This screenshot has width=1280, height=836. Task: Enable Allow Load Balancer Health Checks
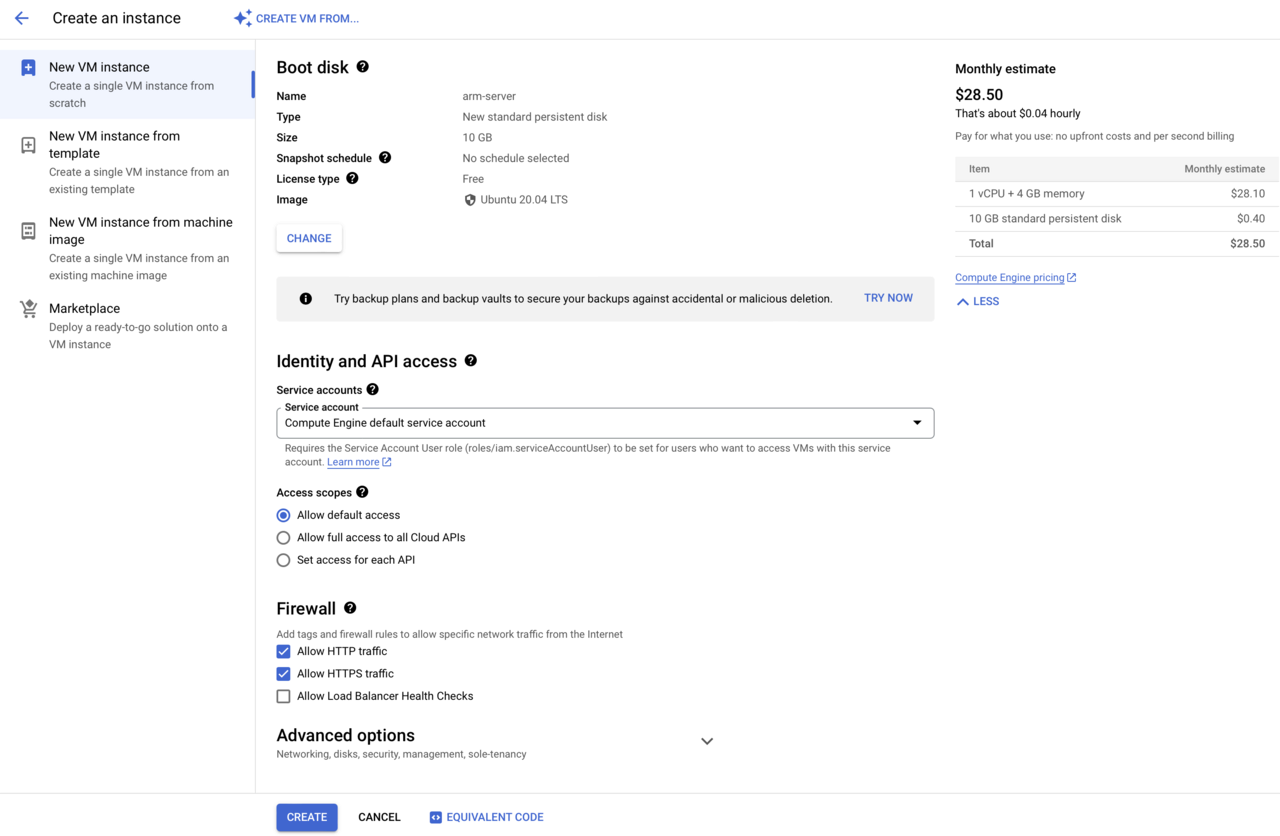click(284, 696)
